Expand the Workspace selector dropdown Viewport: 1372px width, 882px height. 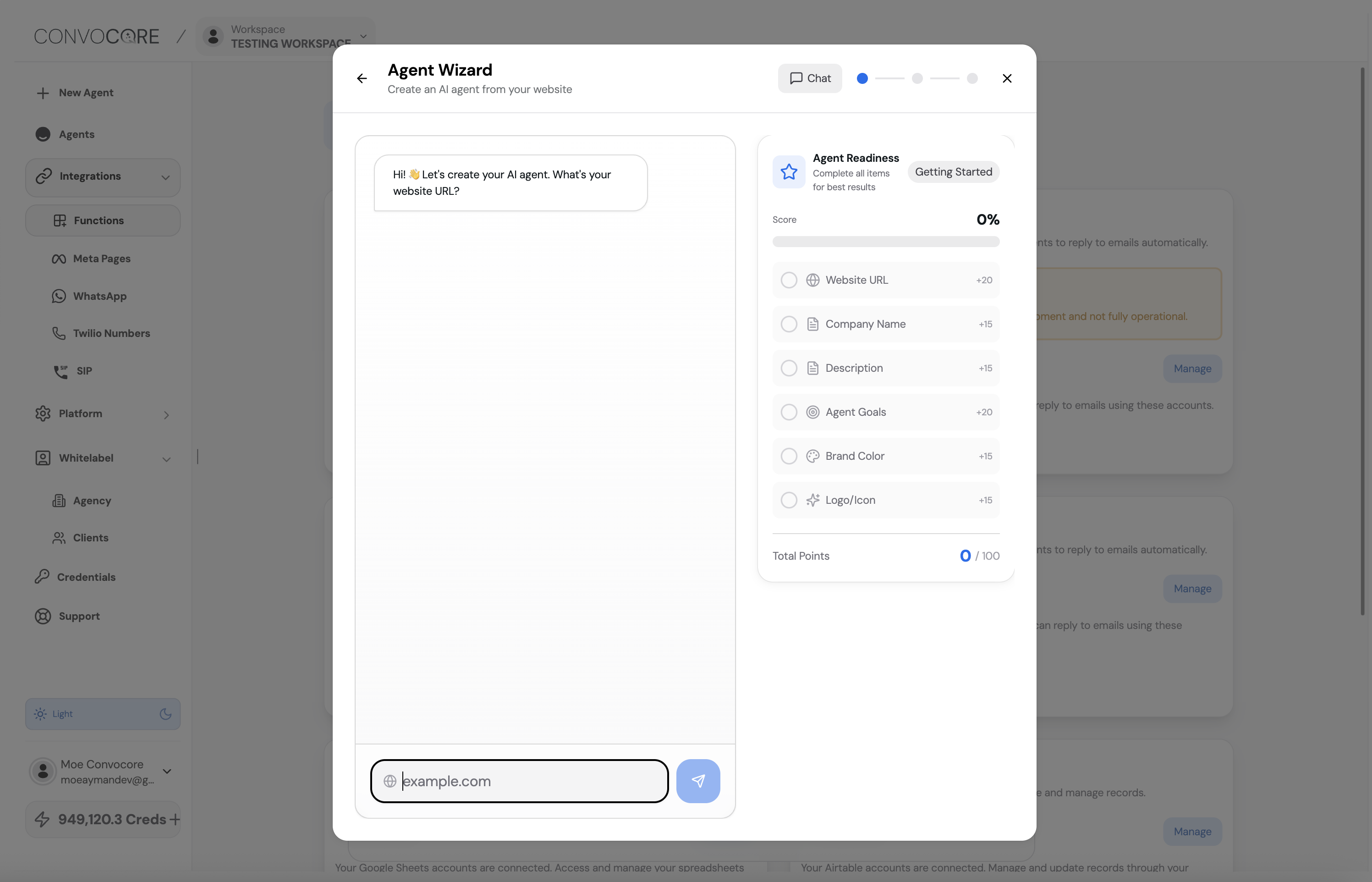point(363,36)
